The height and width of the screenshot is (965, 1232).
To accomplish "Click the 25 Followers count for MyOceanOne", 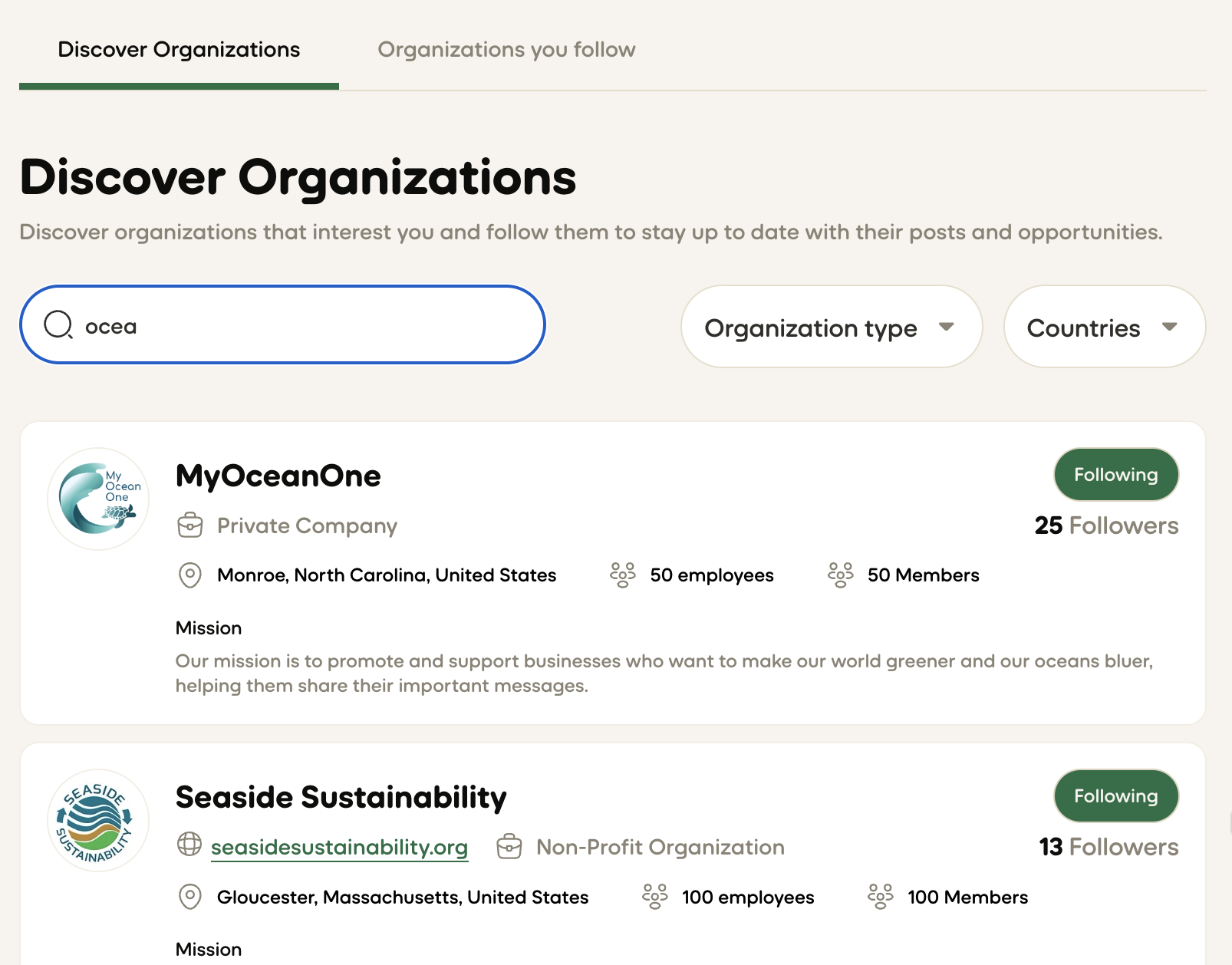I will point(1106,525).
